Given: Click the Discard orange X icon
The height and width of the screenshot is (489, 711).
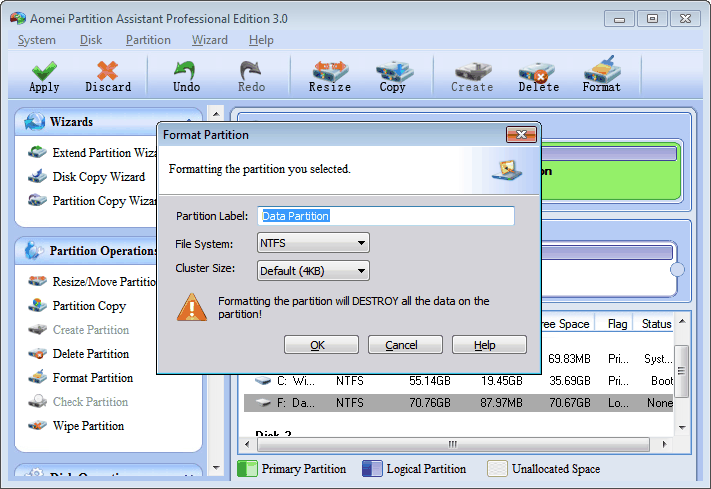Looking at the screenshot, I should pos(107,71).
